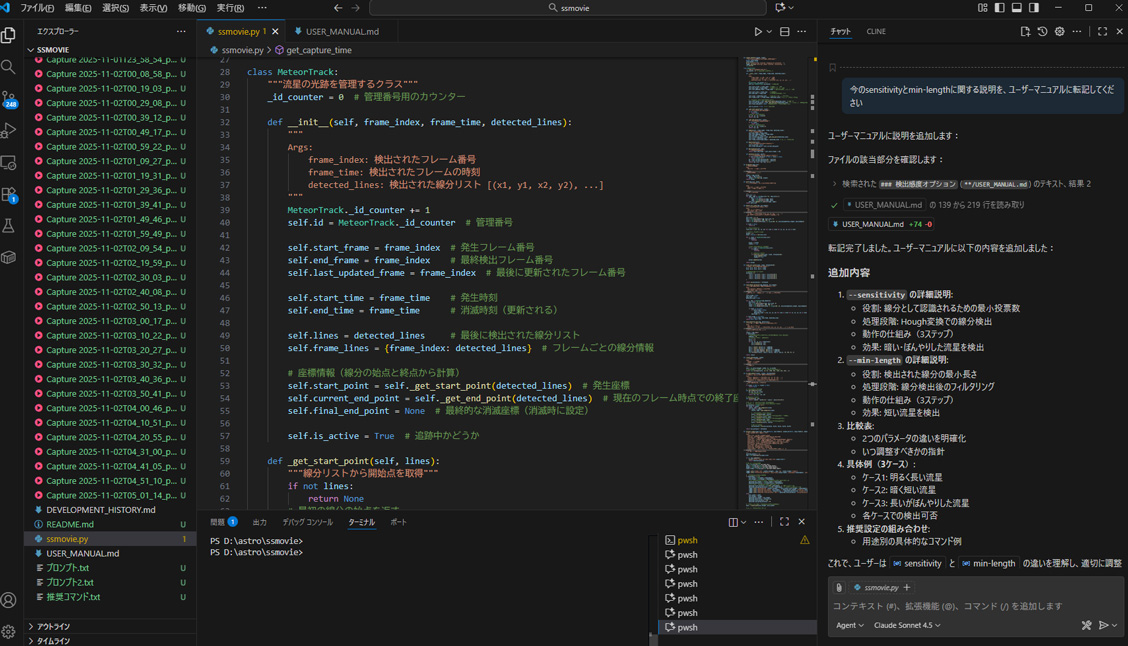Viewport: 1128px width, 646px height.
Task: Open the Search view in activity bar
Action: [x=9, y=67]
